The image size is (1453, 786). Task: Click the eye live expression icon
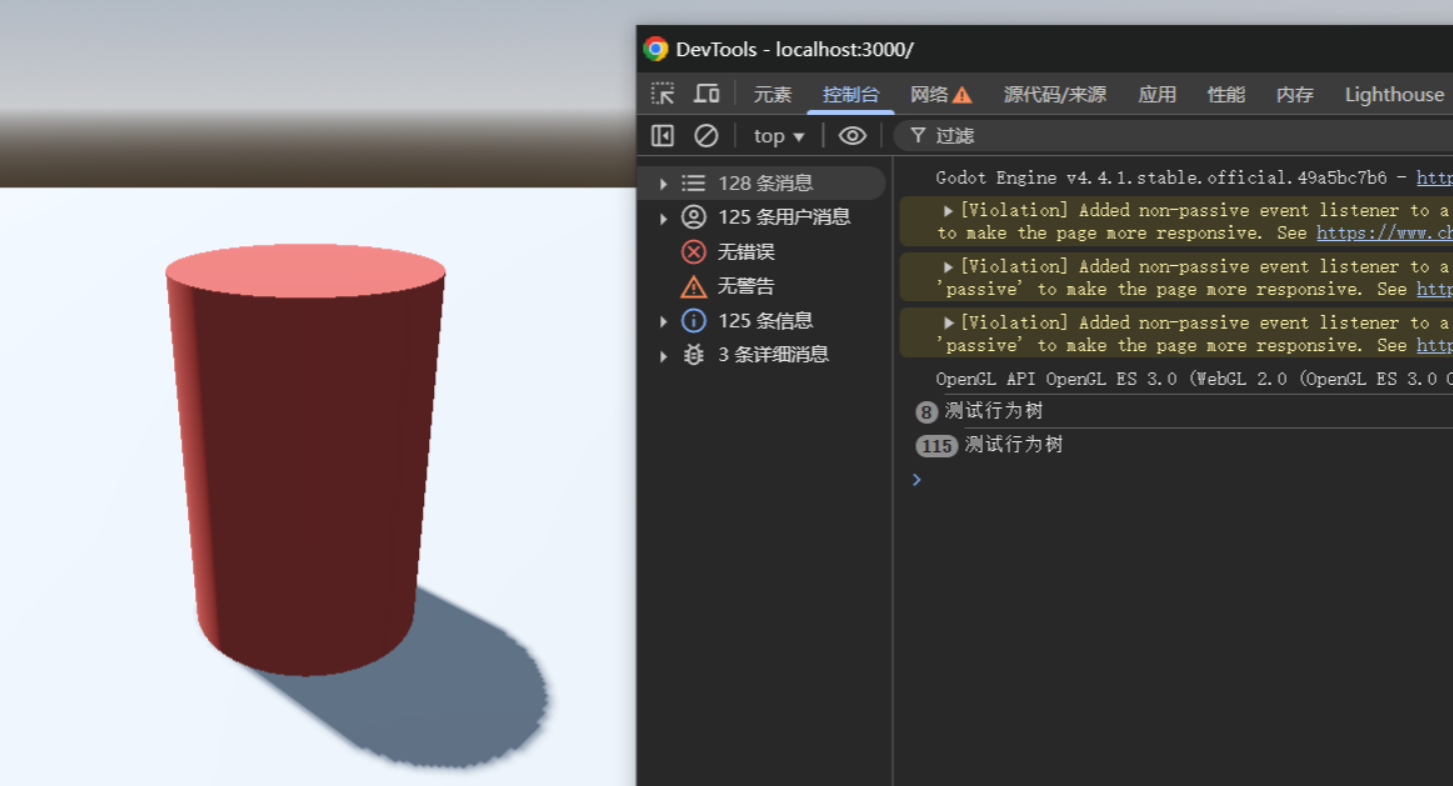852,136
